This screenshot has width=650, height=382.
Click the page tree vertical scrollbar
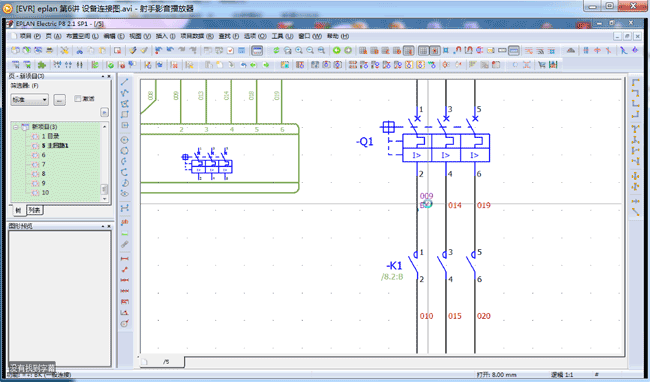click(104, 162)
